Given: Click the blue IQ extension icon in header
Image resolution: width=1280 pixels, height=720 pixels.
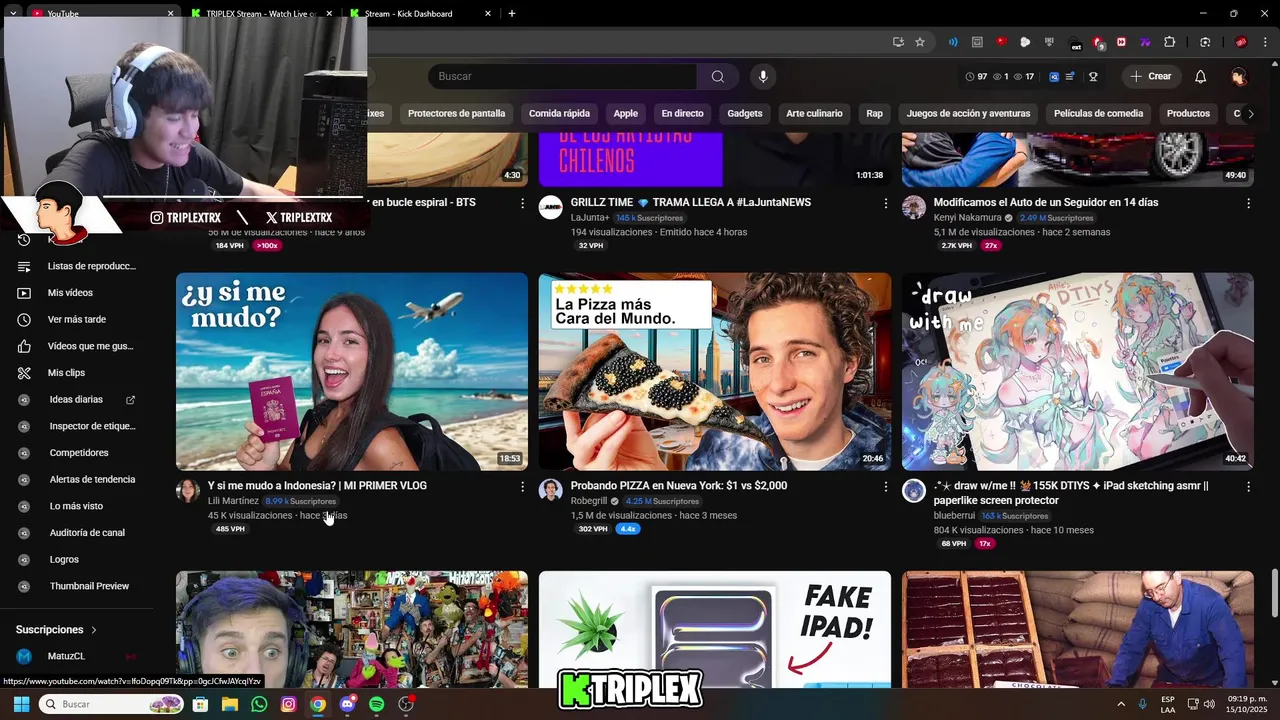Looking at the screenshot, I should pos(1054,76).
